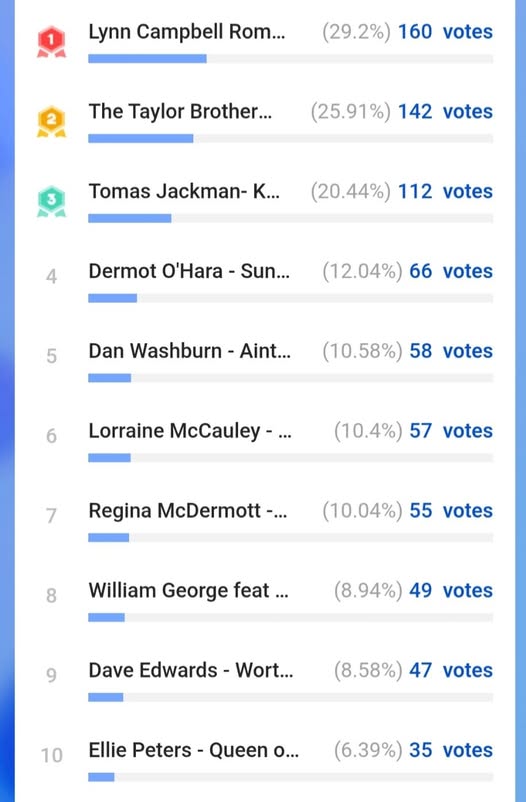Open The Taylor Brother... entry
Image resolution: width=526 pixels, height=802 pixels.
click(x=180, y=112)
